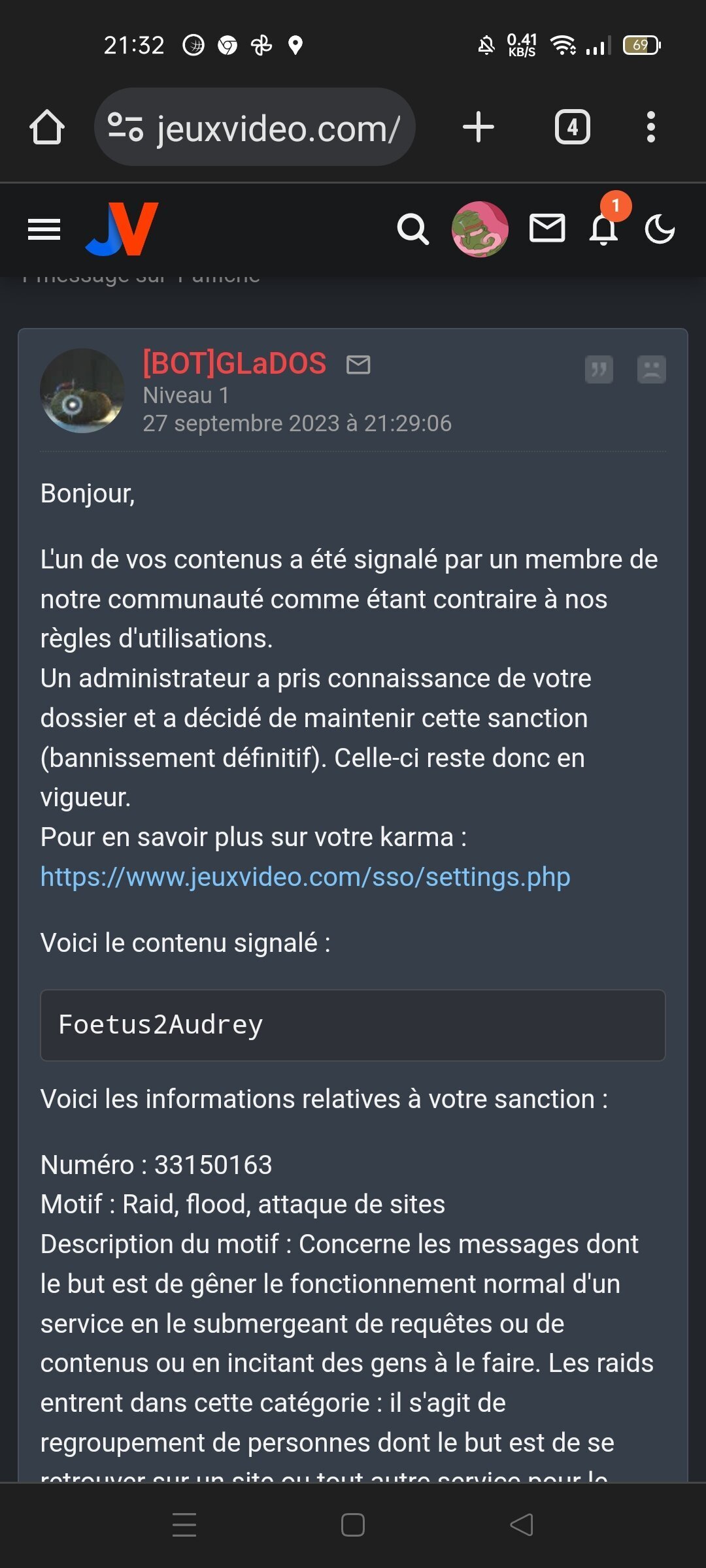Open the user profile avatar
Screen dimensions: 706x1568
(480, 229)
